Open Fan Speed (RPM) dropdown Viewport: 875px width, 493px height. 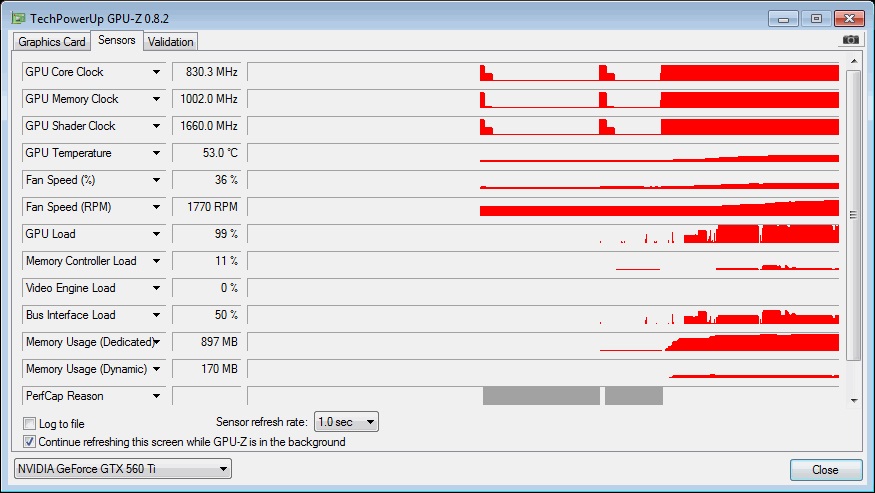[156, 207]
